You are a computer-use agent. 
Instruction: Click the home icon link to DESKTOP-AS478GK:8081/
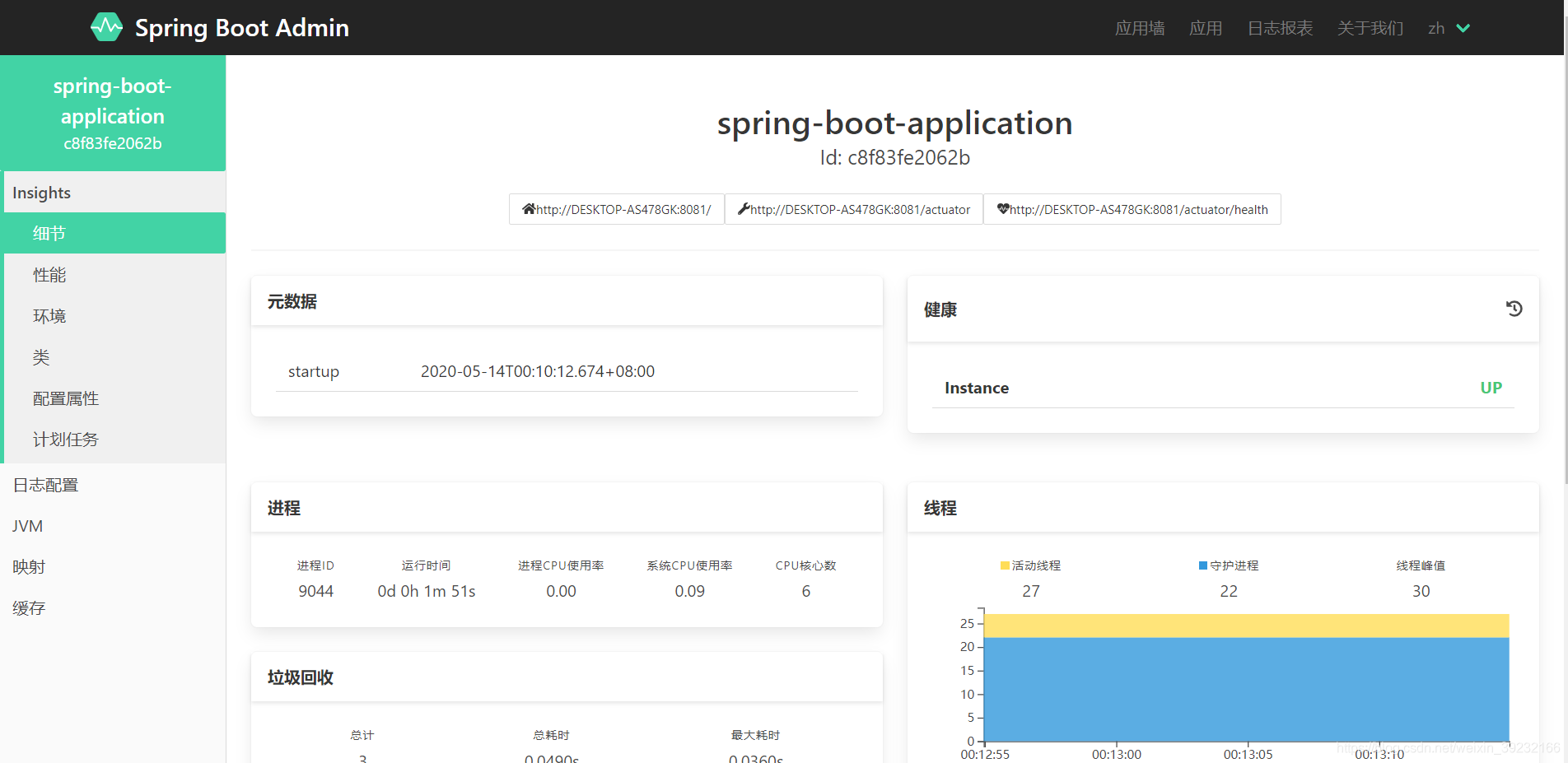point(529,209)
